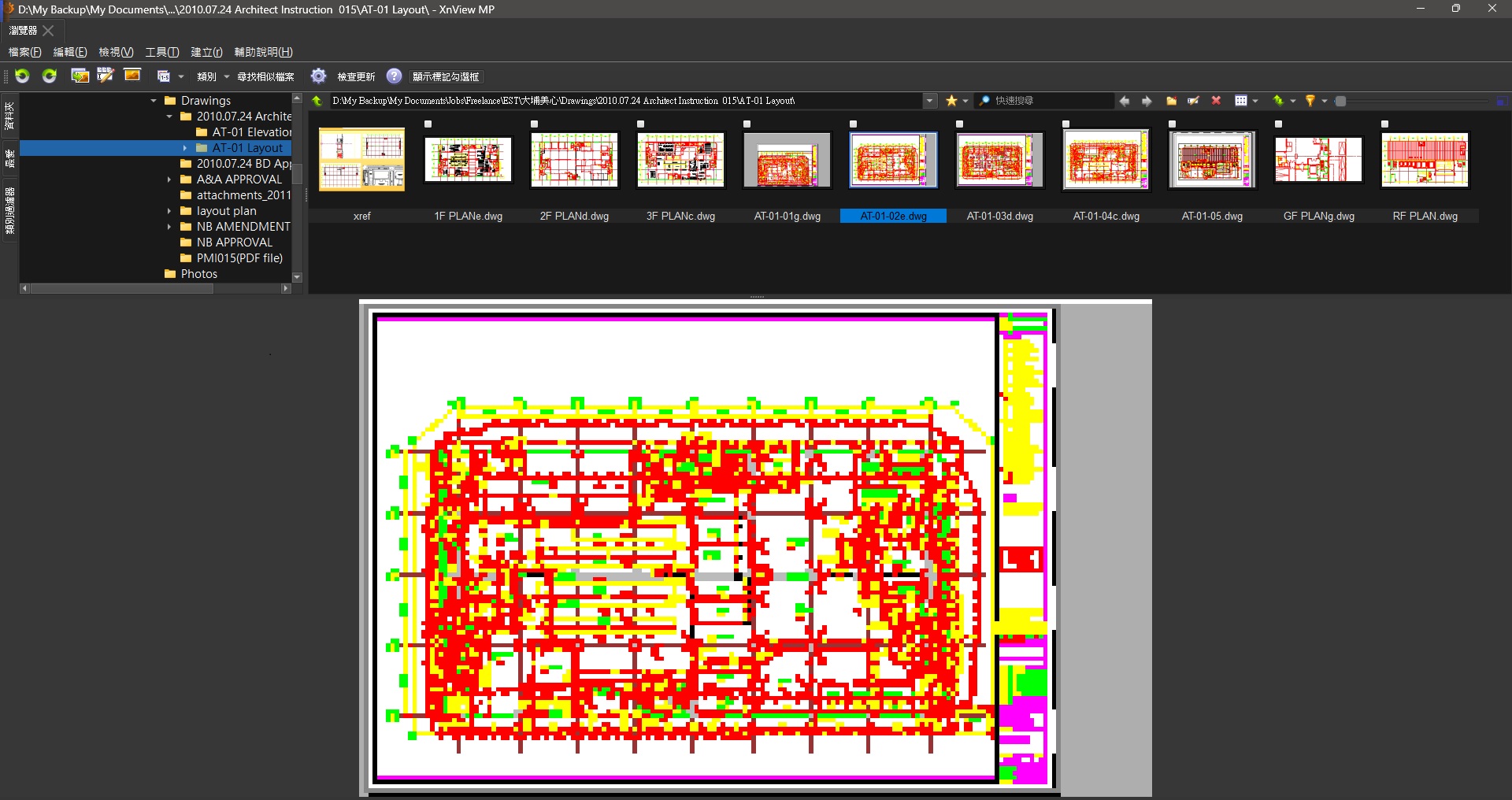Click the slideshow picture icon in the toolbar
Image resolution: width=1512 pixels, height=800 pixels.
tap(132, 76)
